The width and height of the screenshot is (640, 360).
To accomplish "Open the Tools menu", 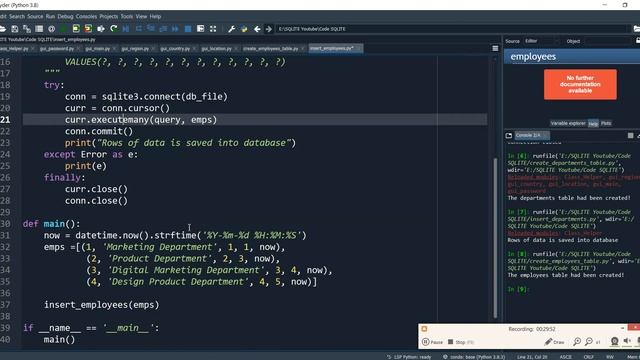I will pyautogui.click(x=127, y=16).
